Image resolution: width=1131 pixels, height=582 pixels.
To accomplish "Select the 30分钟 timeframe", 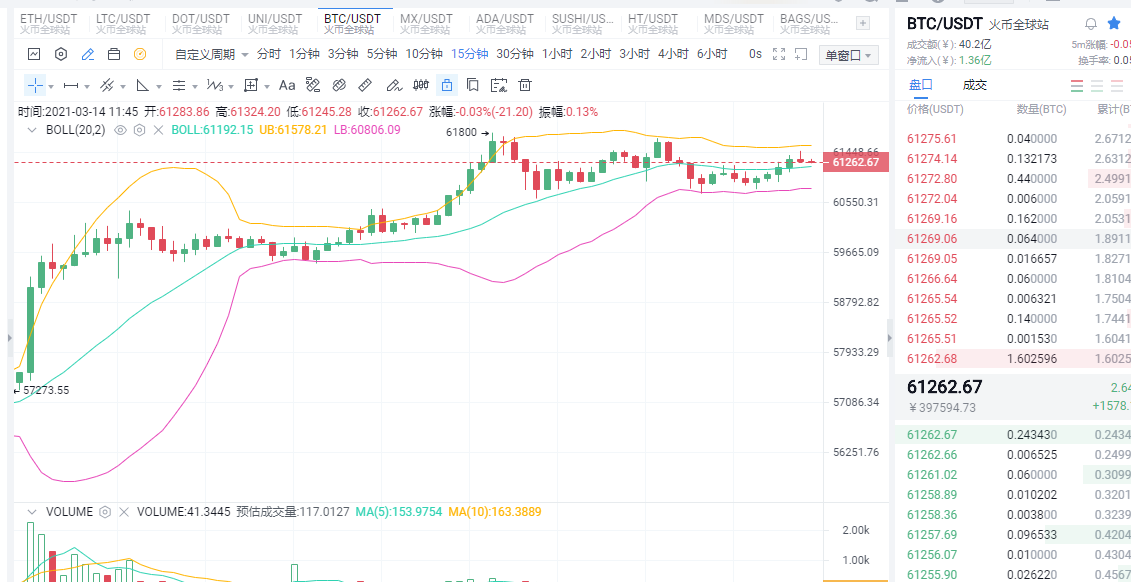I will 515,54.
